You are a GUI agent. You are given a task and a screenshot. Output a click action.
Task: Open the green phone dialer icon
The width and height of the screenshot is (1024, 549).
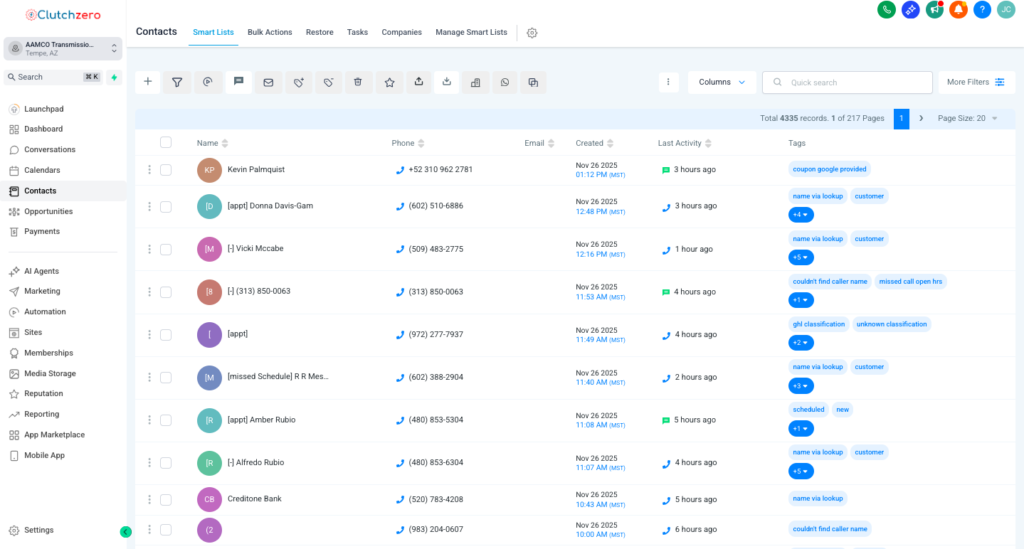[886, 10]
